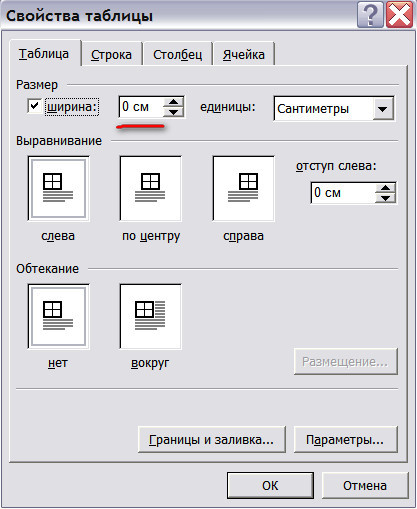Select center alignment icon (по центру)

pos(151,188)
